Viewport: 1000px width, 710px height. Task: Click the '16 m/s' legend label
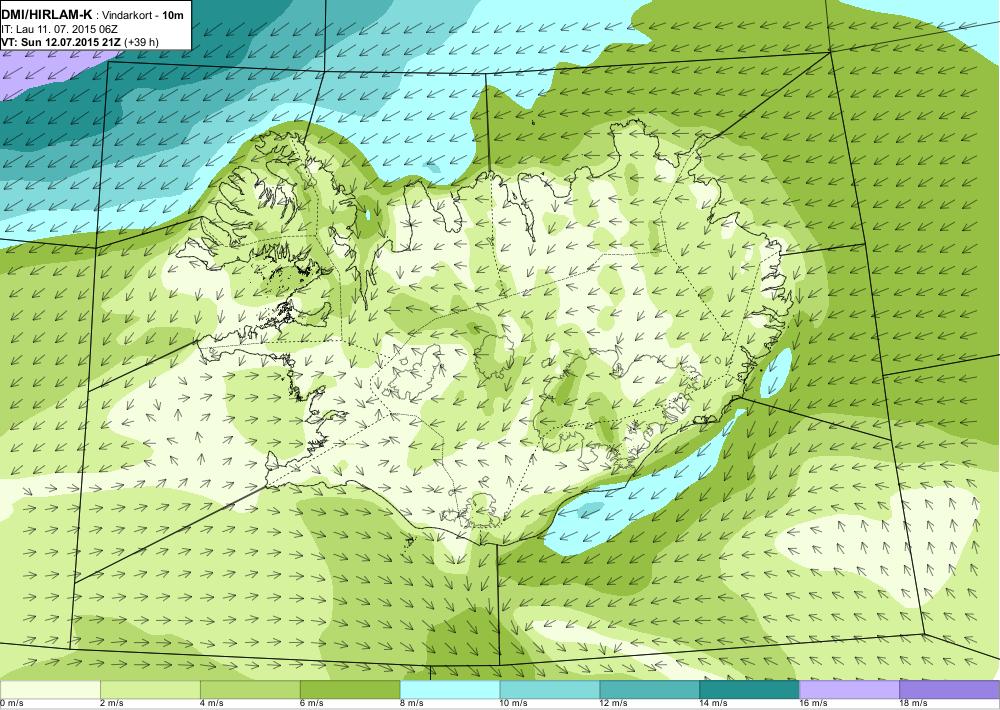pos(813,704)
